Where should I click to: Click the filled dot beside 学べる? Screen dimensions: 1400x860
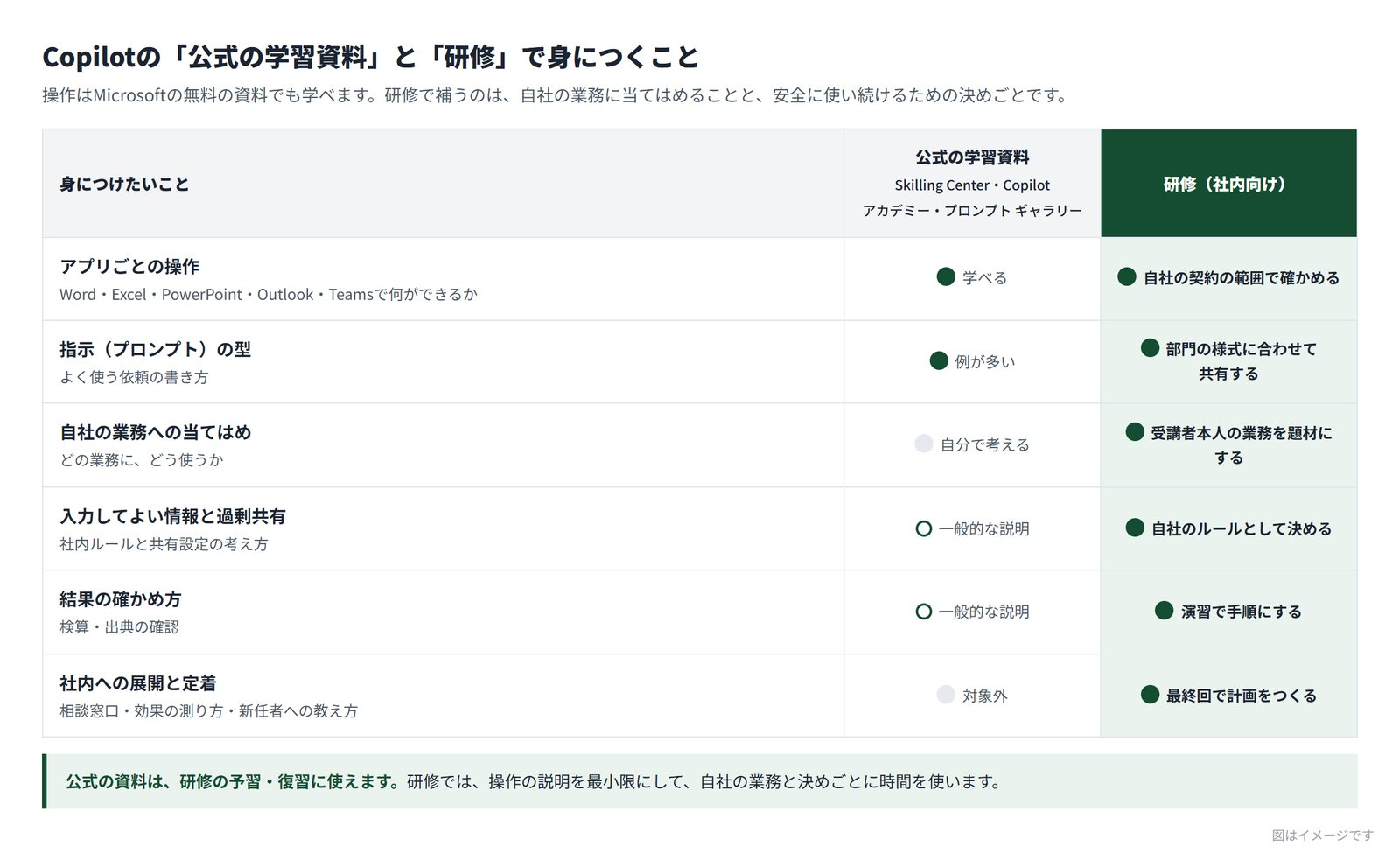point(946,277)
